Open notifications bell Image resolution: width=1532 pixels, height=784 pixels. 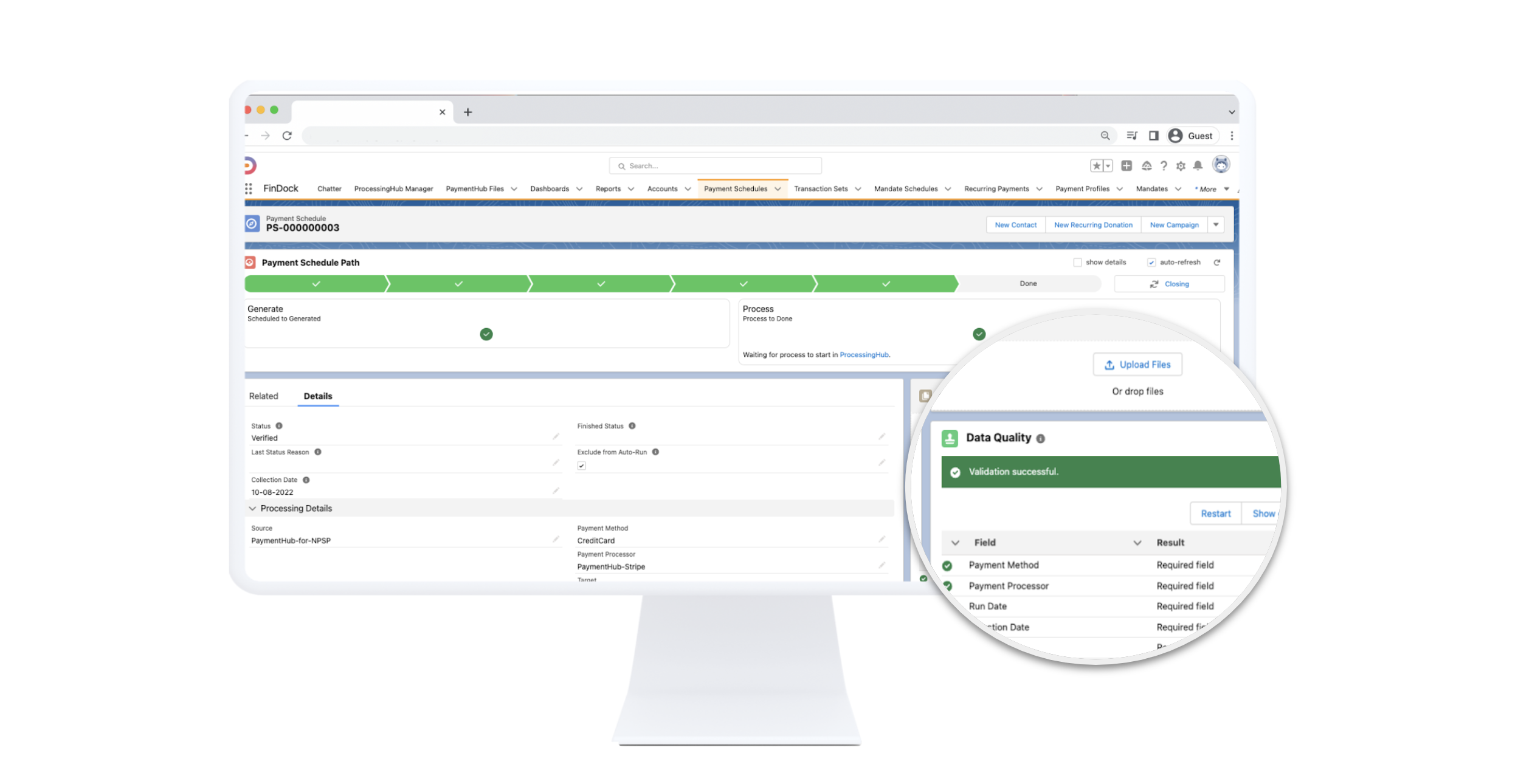pyautogui.click(x=1198, y=165)
